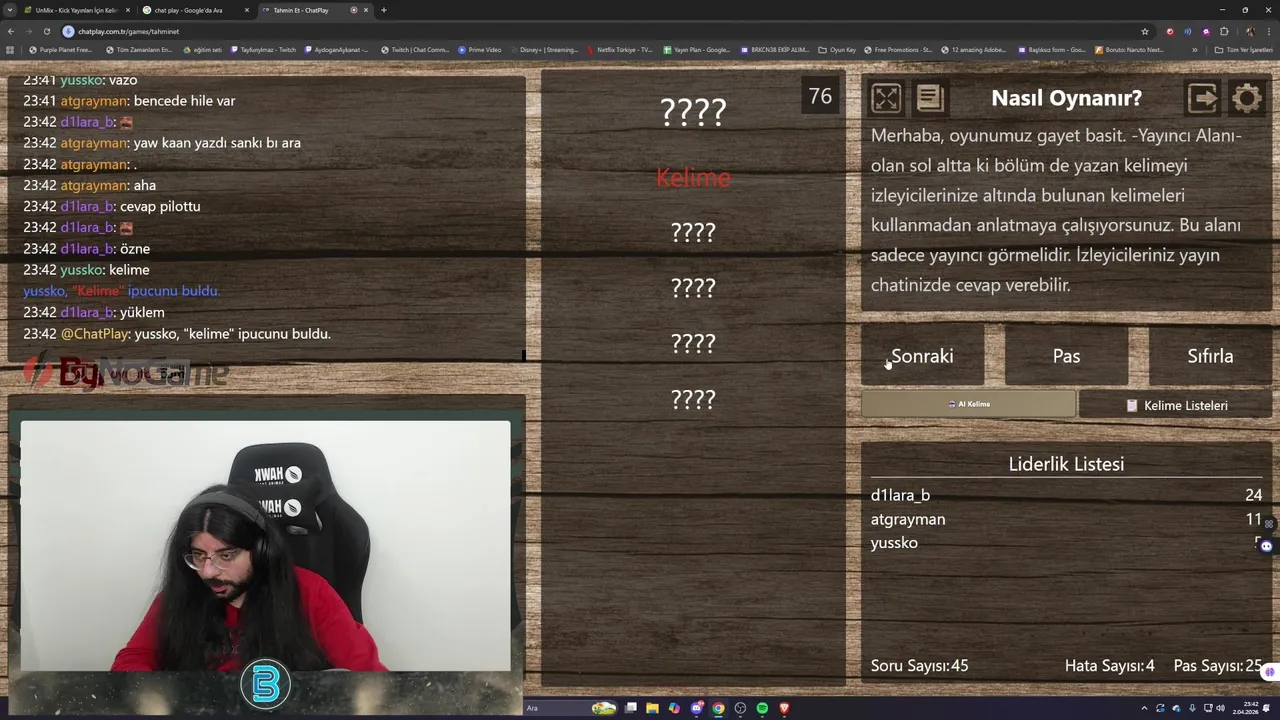This screenshot has height=720, width=1280.
Task: Click the Windows taskbar search box
Action: (570, 708)
